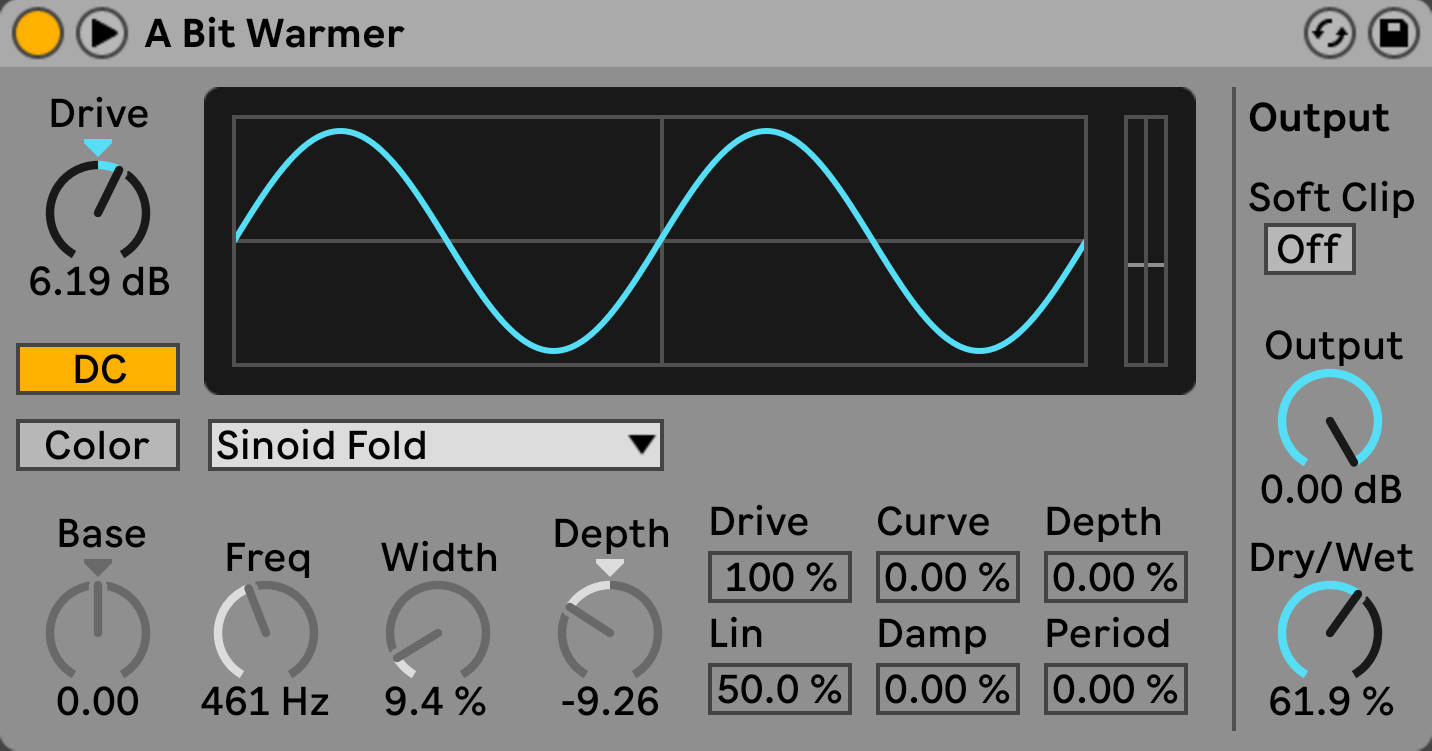Turn on Soft Clip
The image size is (1432, 751).
pos(1309,249)
